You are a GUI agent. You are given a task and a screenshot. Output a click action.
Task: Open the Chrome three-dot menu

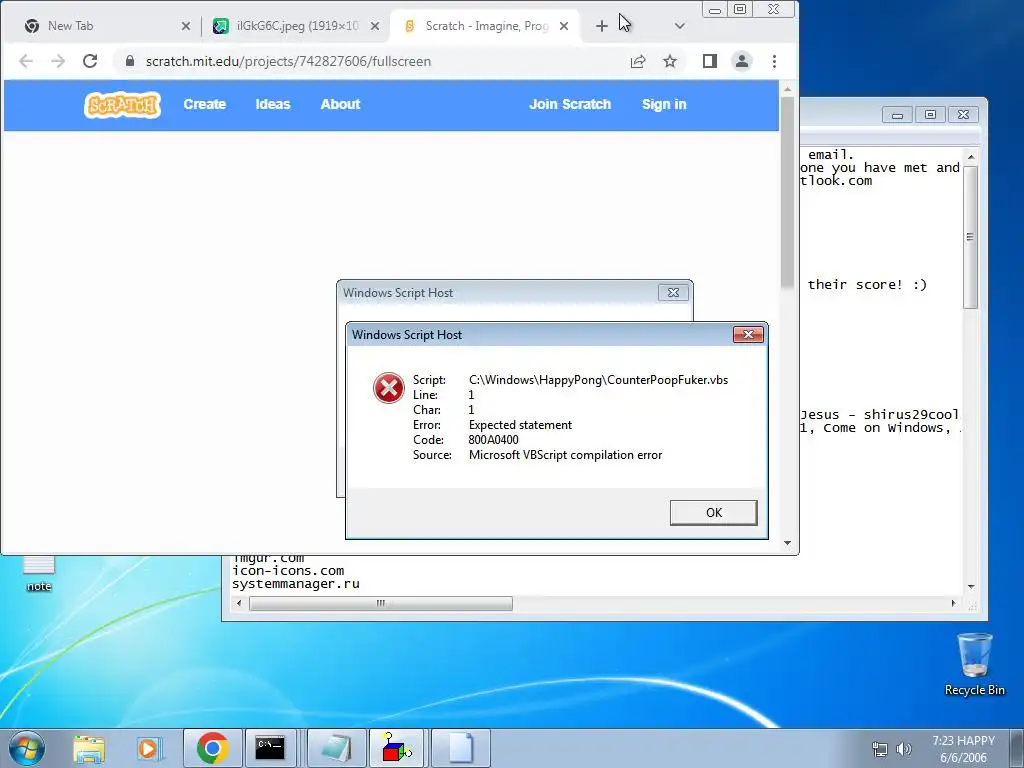click(x=774, y=61)
